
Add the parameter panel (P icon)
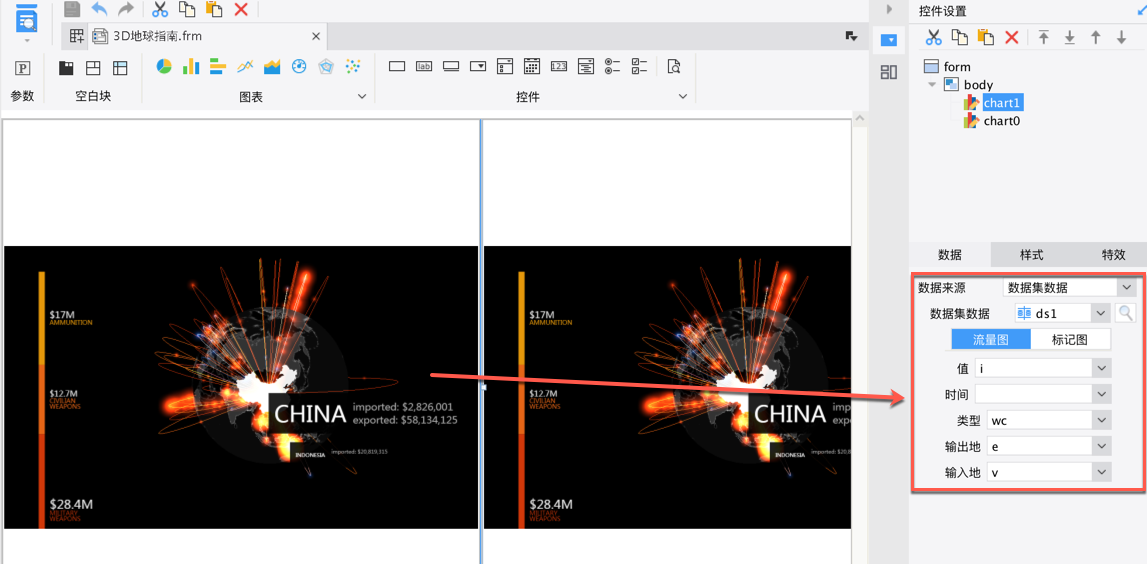click(x=22, y=68)
